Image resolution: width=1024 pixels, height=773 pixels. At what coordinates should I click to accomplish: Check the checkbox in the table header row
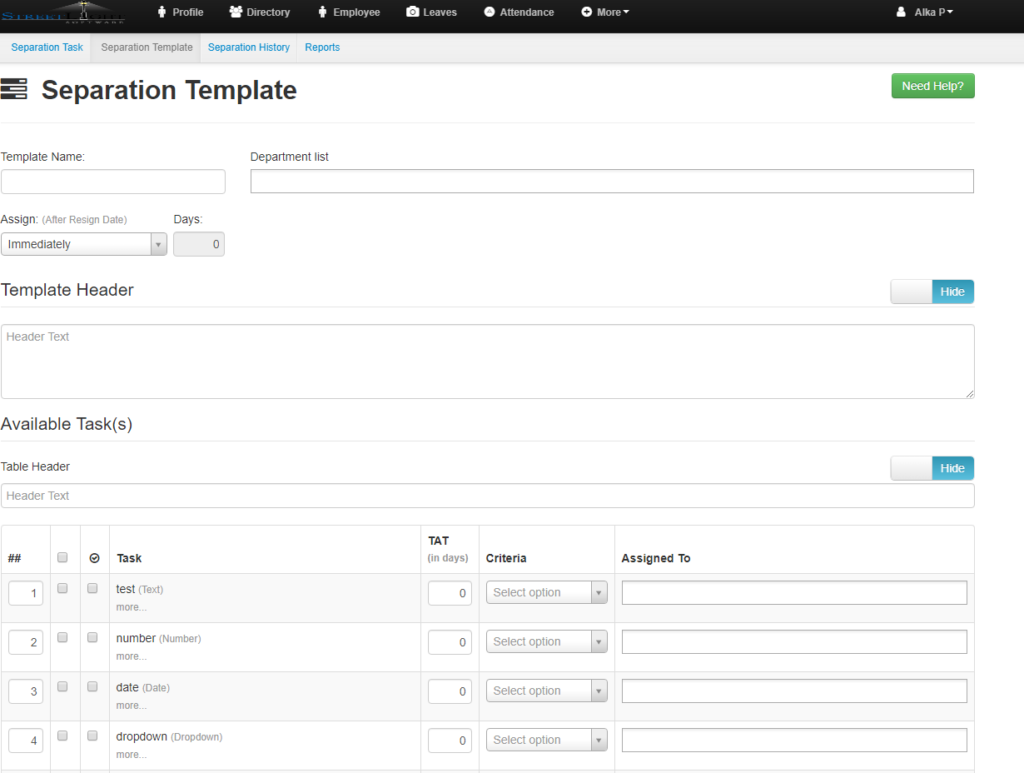coord(62,557)
